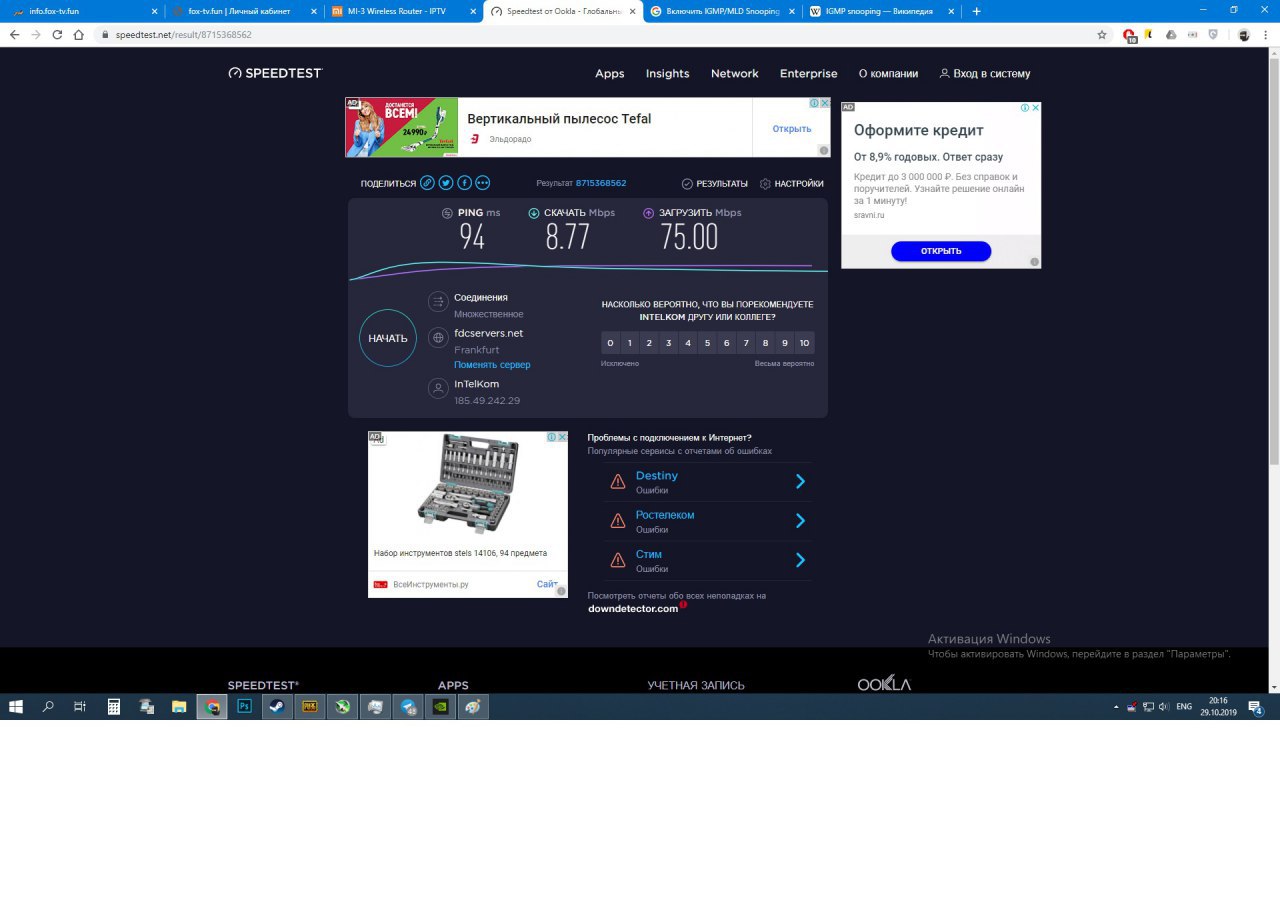This screenshot has width=1280, height=900.
Task: Select rating 6 in recommendation scale
Action: [x=727, y=343]
